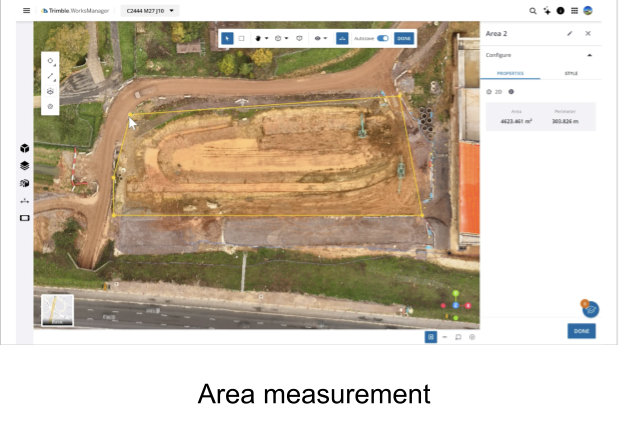Open the visibility eye dropdown in toolbar
Viewport: 627px width, 434px height.
click(x=320, y=38)
